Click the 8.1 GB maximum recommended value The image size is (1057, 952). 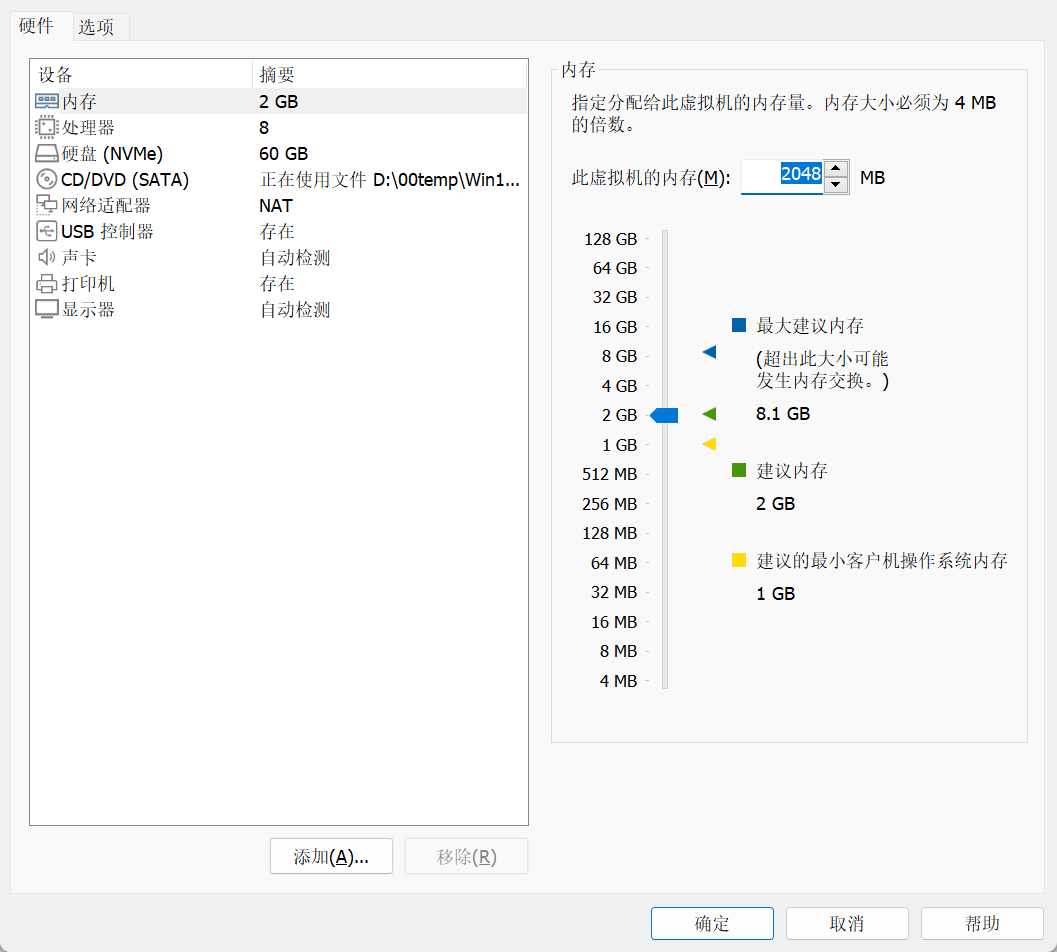pos(783,413)
